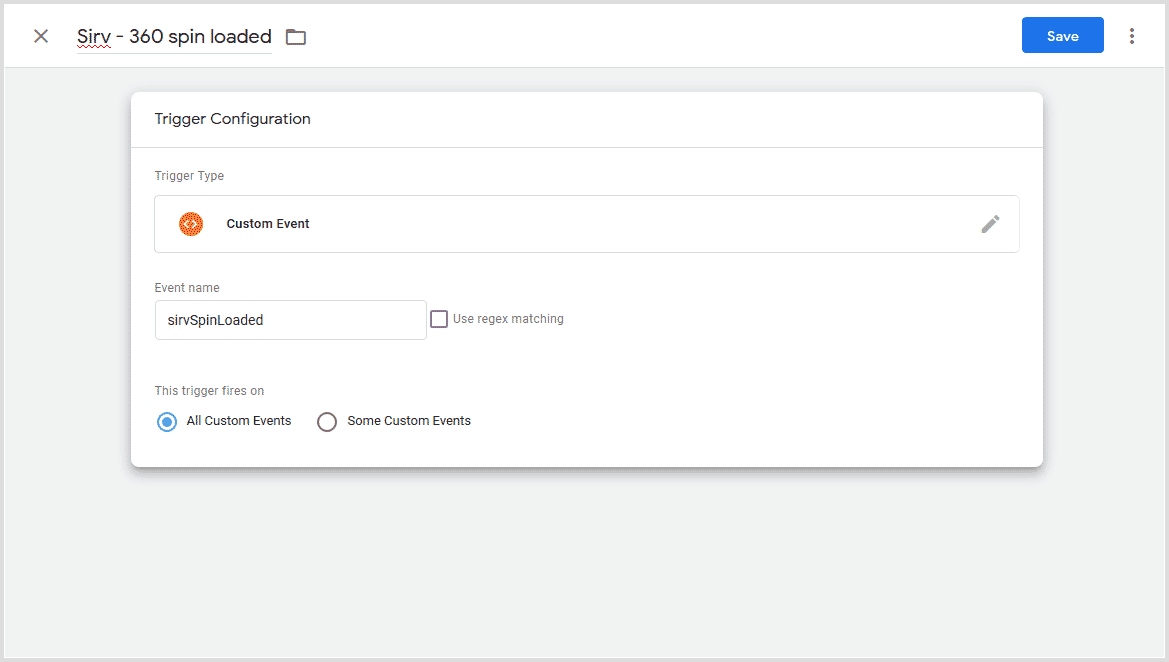Viewport: 1169px width, 662px height.
Task: Click the Some Custom Events label
Action: tap(408, 421)
